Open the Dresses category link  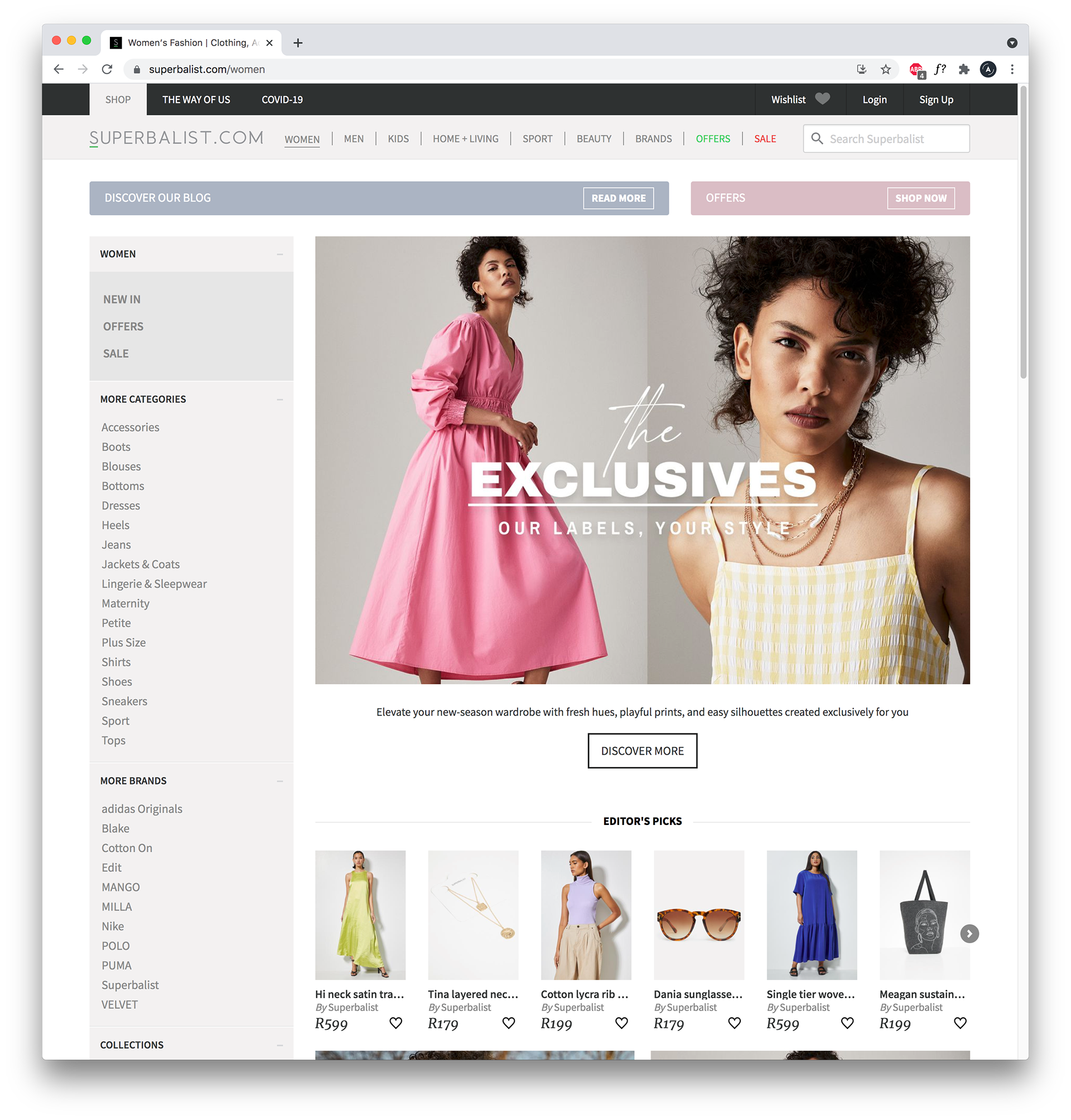(x=120, y=506)
